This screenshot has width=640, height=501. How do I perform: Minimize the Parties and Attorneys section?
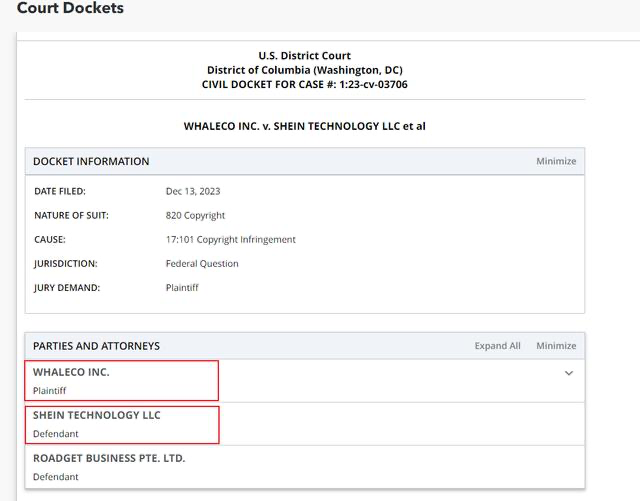[555, 346]
